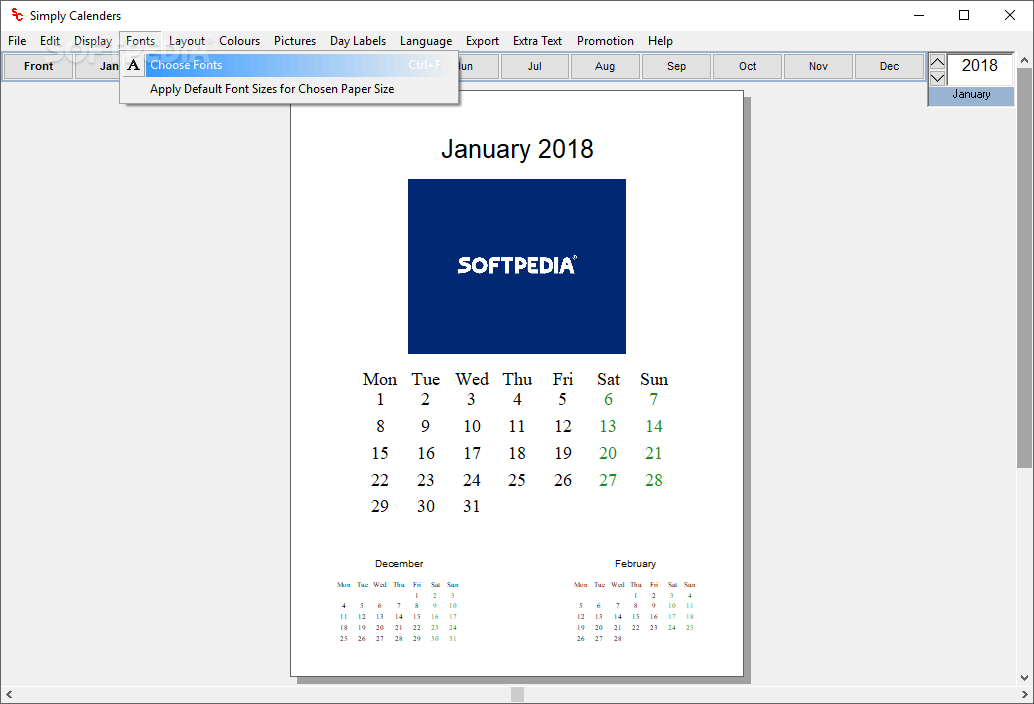The width and height of the screenshot is (1034, 704).
Task: Click the horizontal scrollbar left arrow
Action: pos(9,694)
